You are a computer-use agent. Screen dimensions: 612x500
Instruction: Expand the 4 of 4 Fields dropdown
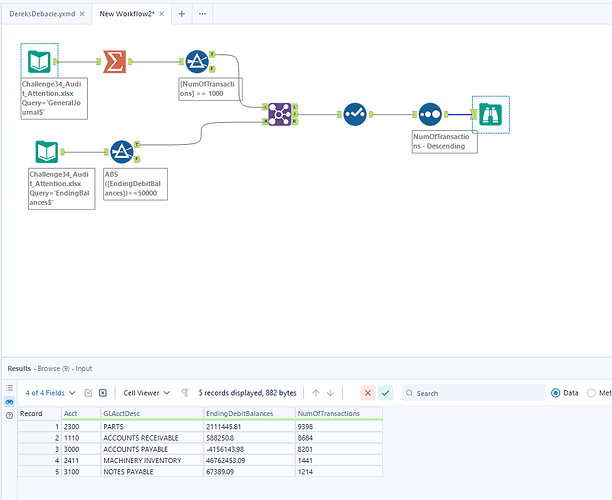[x=50, y=393]
